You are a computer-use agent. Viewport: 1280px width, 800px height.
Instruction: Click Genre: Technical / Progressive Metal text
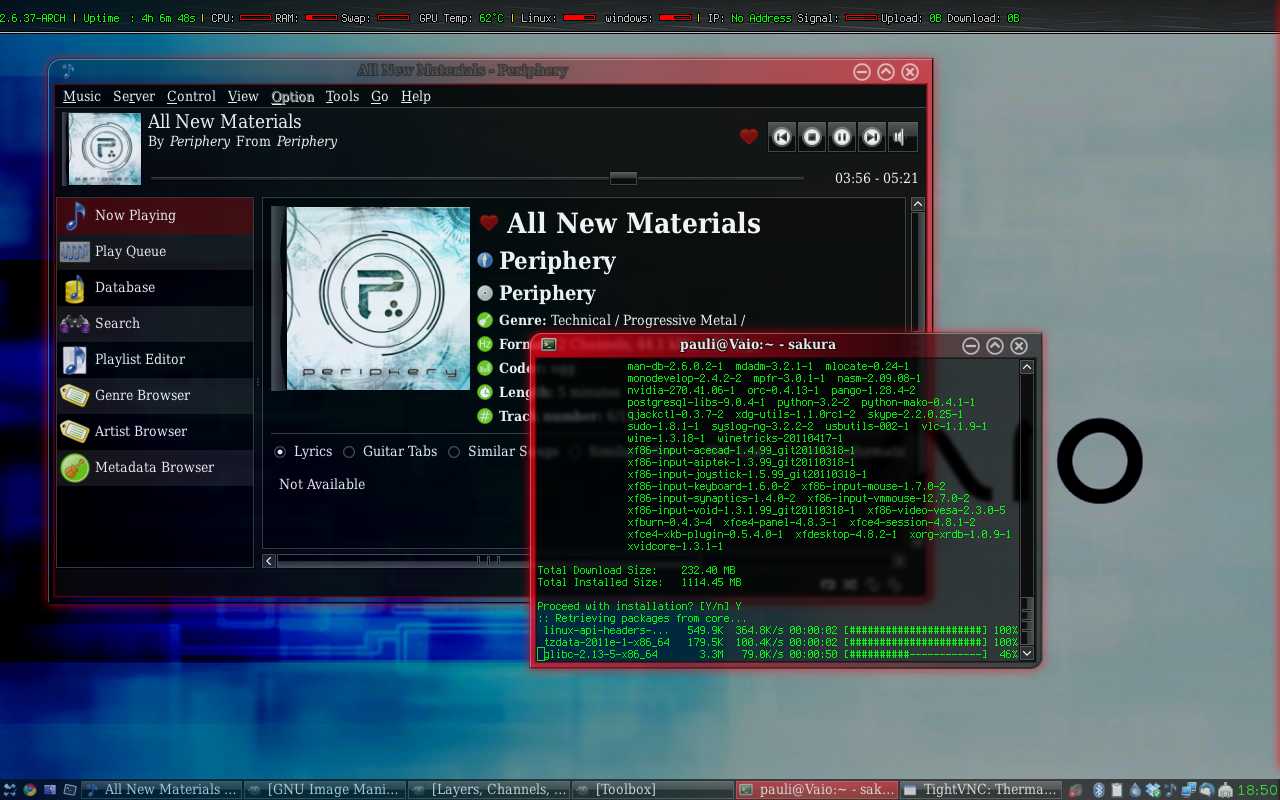click(622, 320)
